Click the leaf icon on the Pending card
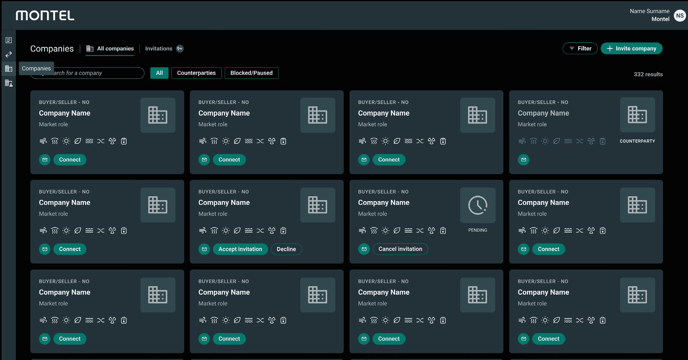This screenshot has height=360, width=688. tap(397, 230)
